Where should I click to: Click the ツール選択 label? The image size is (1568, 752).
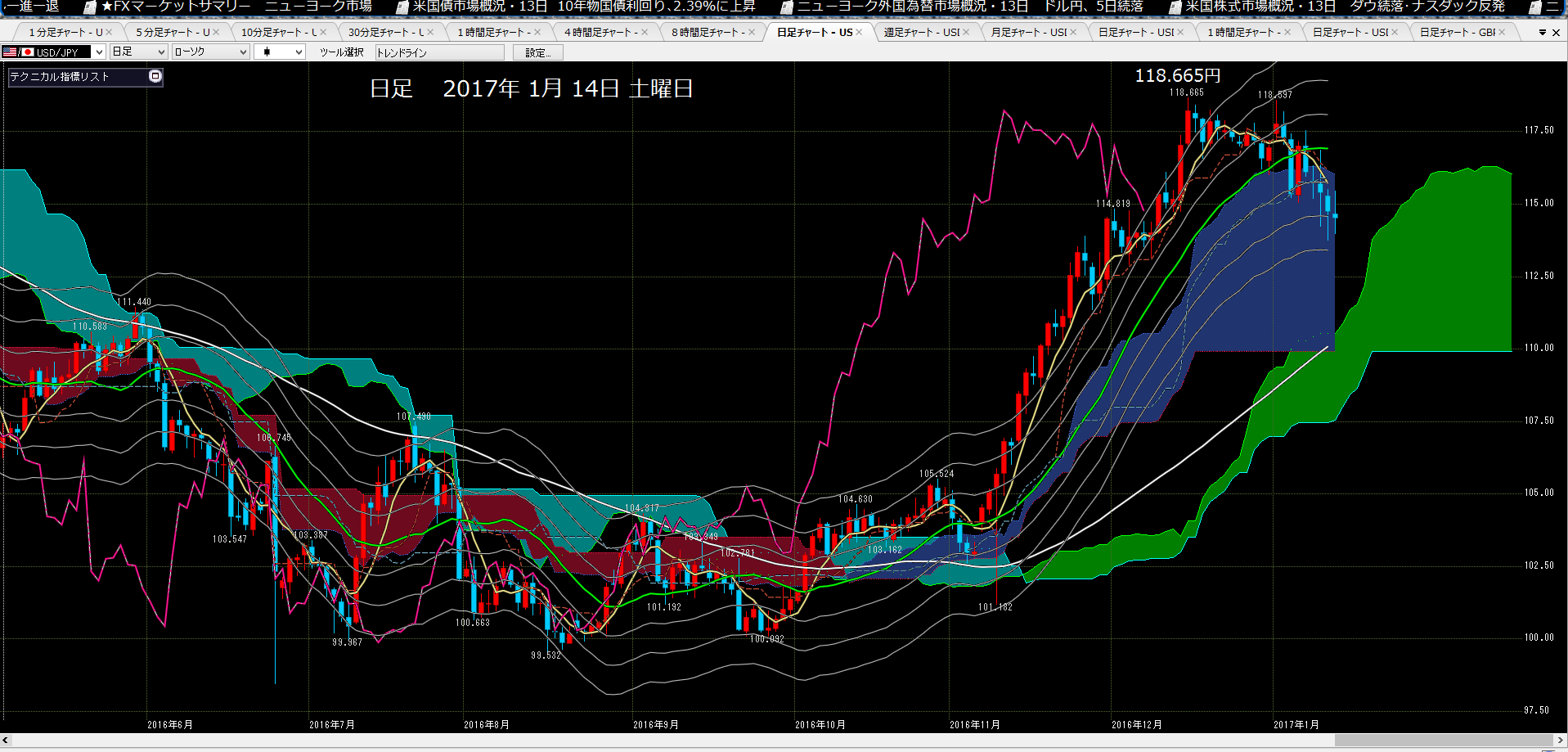(341, 52)
